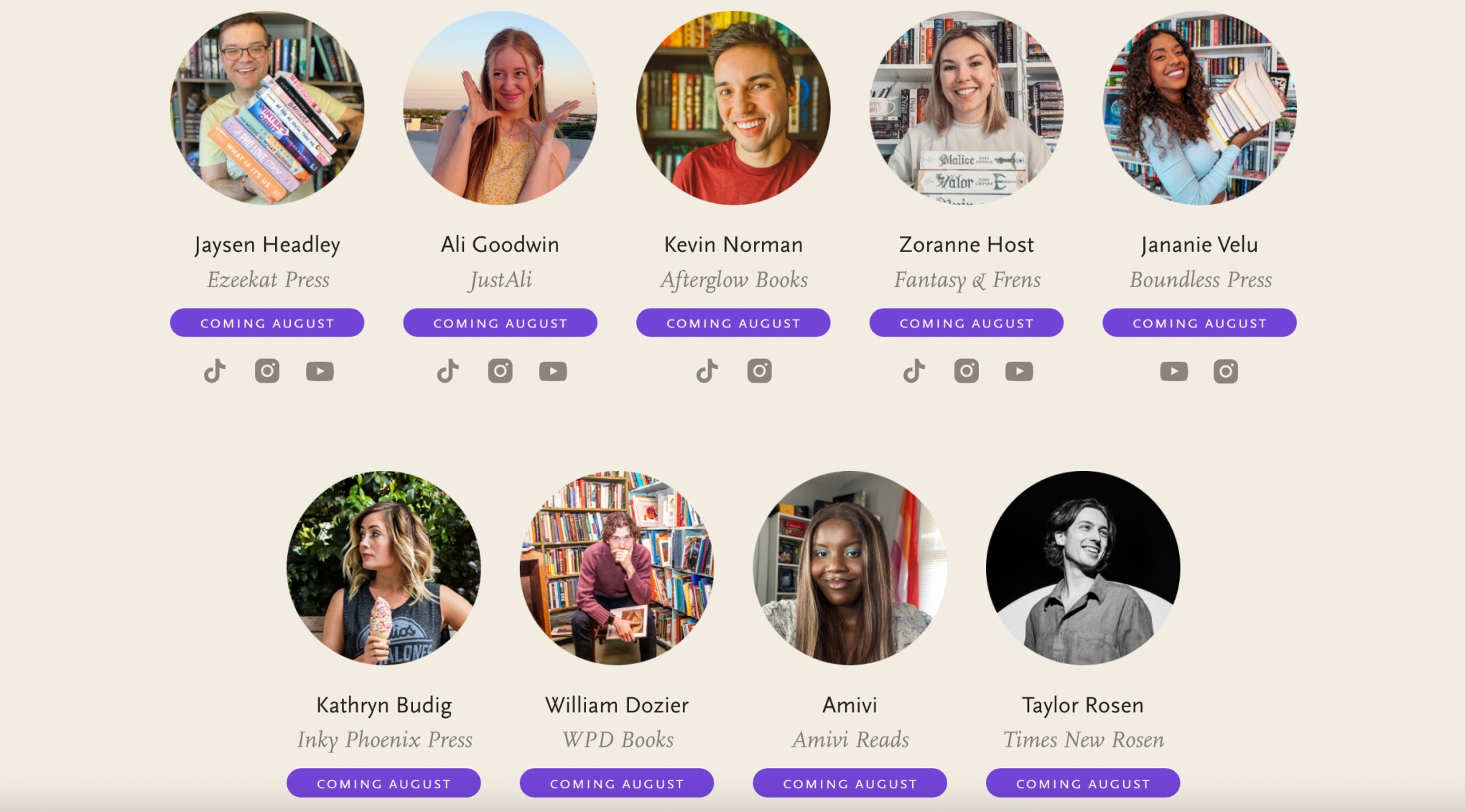Open Zoranne Host's TikTok icon
This screenshot has height=812, width=1465.
[x=913, y=371]
